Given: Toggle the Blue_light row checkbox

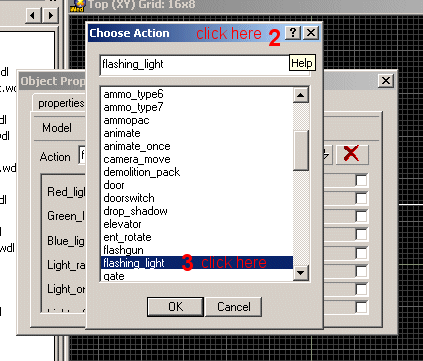Looking at the screenshot, I should tap(361, 216).
